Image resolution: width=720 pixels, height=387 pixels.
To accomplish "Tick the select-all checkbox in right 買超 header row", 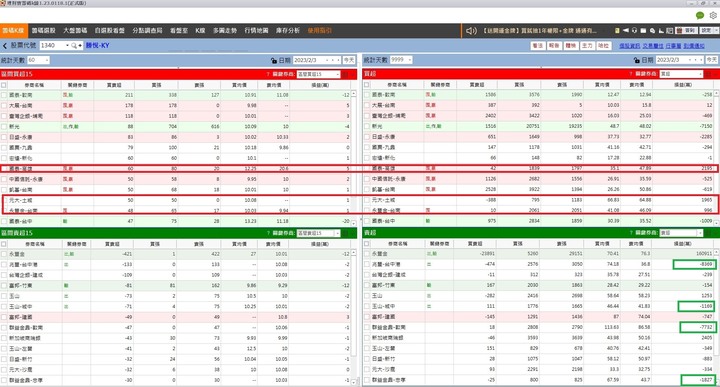I will coord(366,84).
